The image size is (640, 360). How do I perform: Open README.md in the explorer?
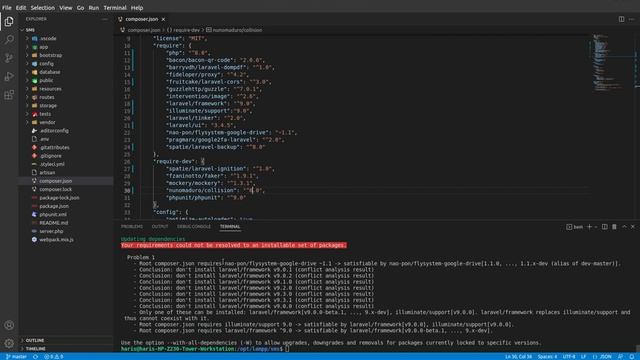(x=53, y=223)
